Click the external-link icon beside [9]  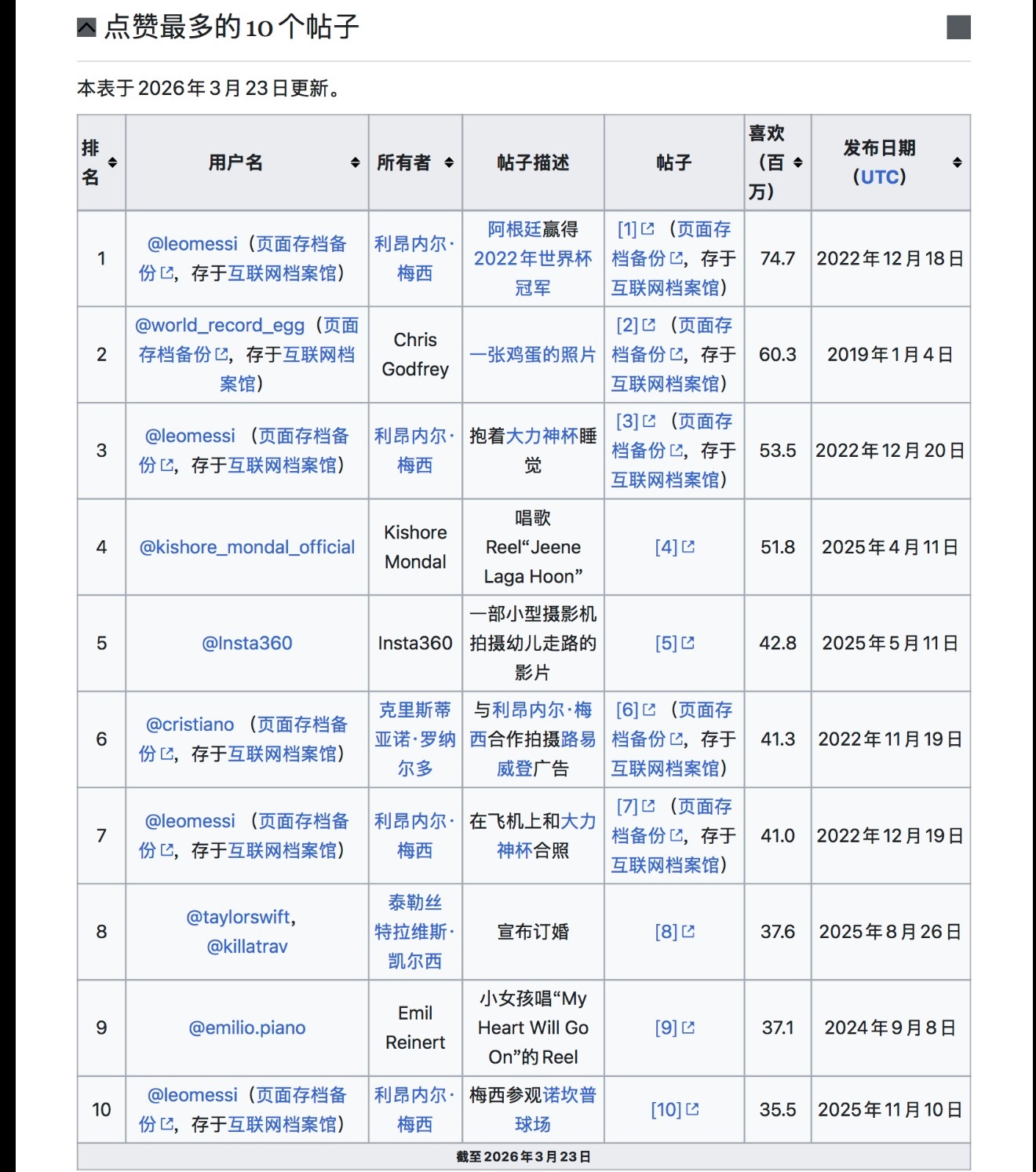[x=690, y=1028]
